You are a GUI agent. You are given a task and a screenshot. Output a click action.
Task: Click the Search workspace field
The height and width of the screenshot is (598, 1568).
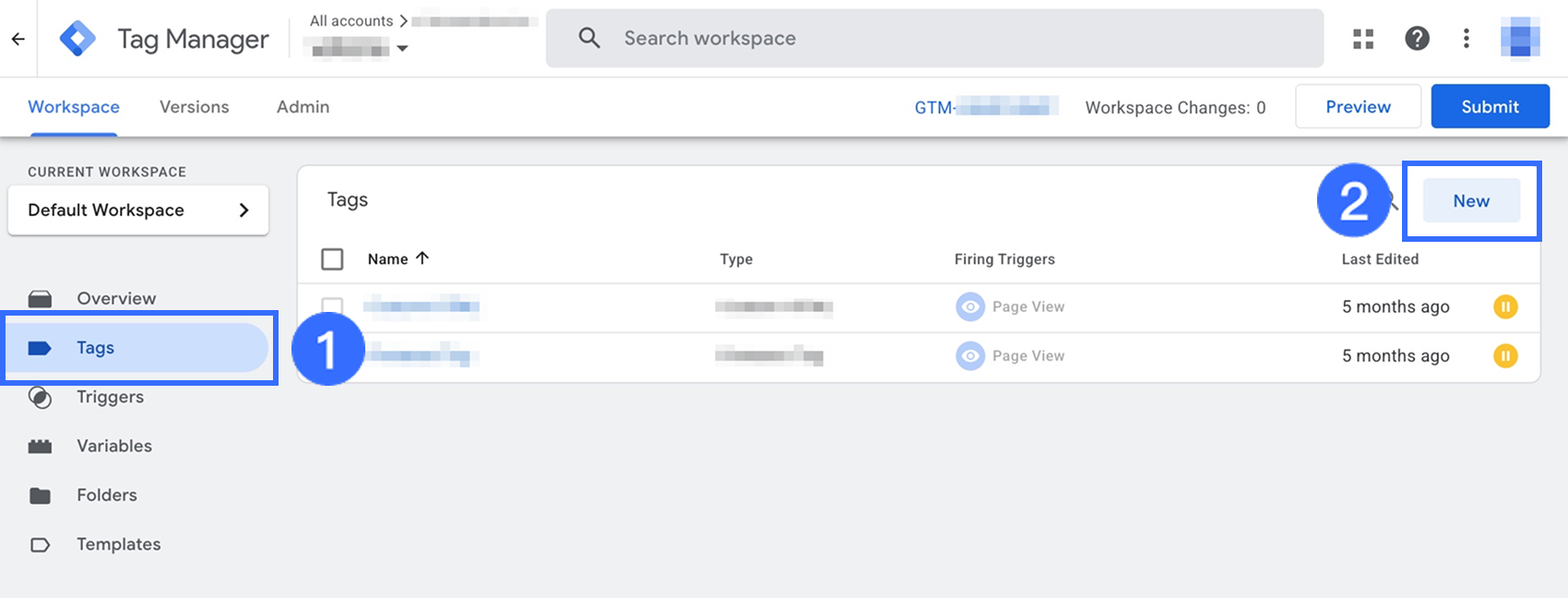click(933, 39)
